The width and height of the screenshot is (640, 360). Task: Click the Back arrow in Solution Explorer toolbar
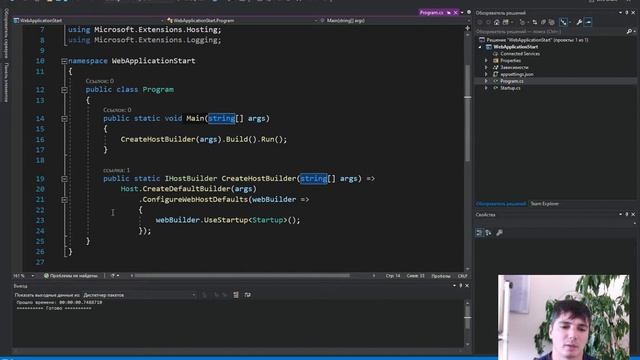click(480, 22)
